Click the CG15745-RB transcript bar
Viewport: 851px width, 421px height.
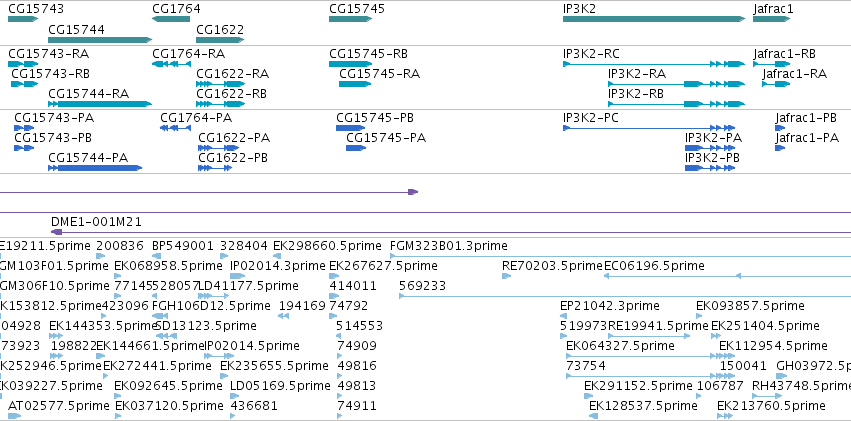click(351, 64)
